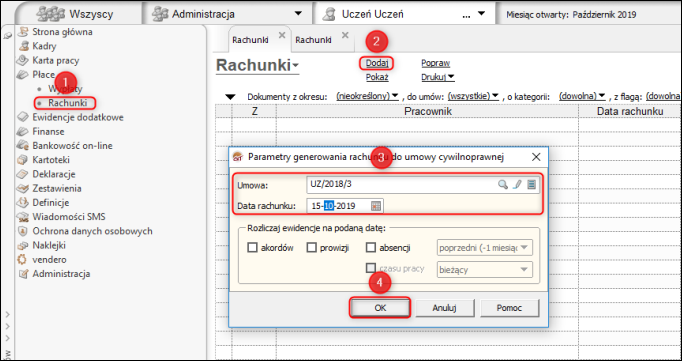Image resolution: width=682 pixels, height=361 pixels.
Task: Click the Umowa list icon
Action: (x=531, y=184)
